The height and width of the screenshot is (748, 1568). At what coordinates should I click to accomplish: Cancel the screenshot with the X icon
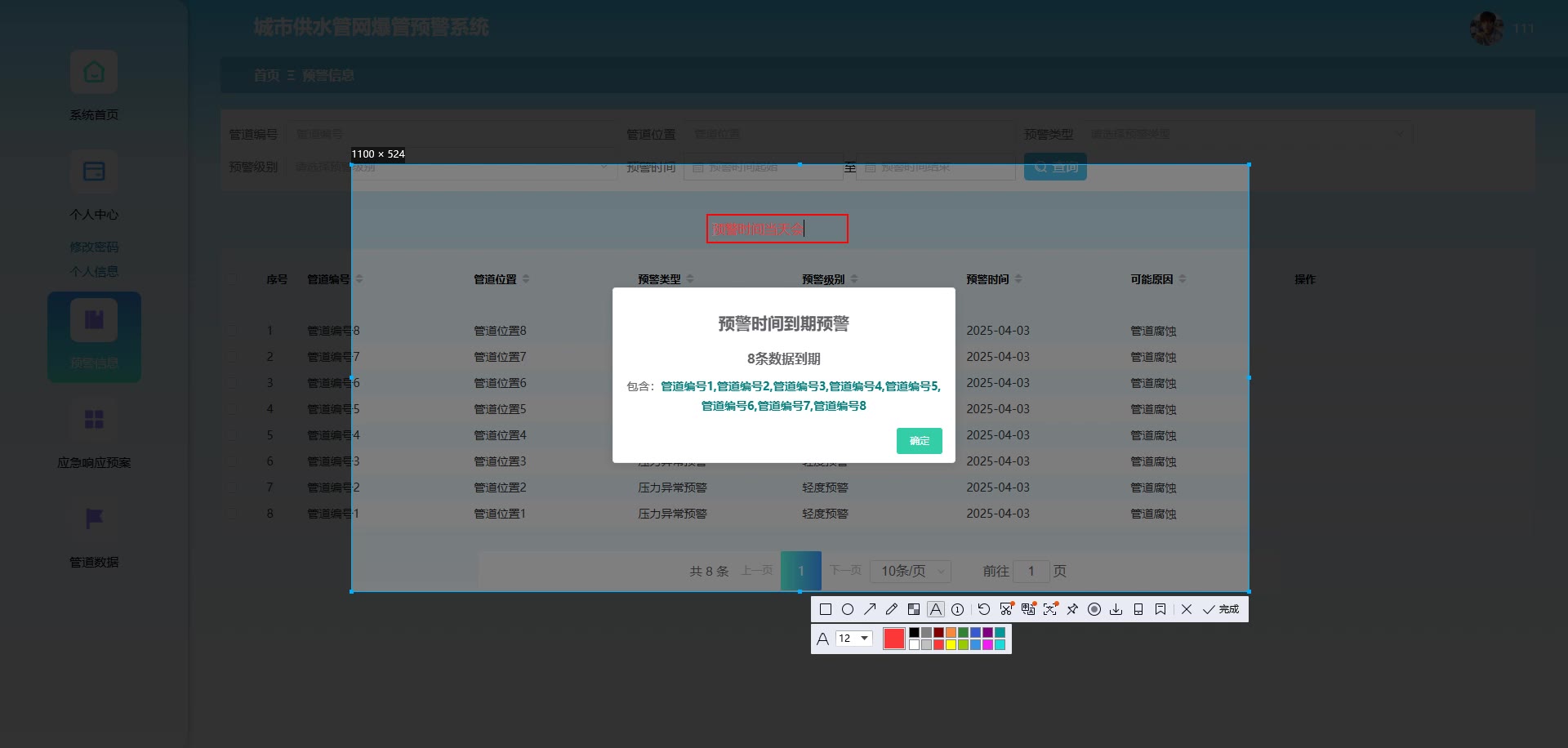pos(1187,609)
